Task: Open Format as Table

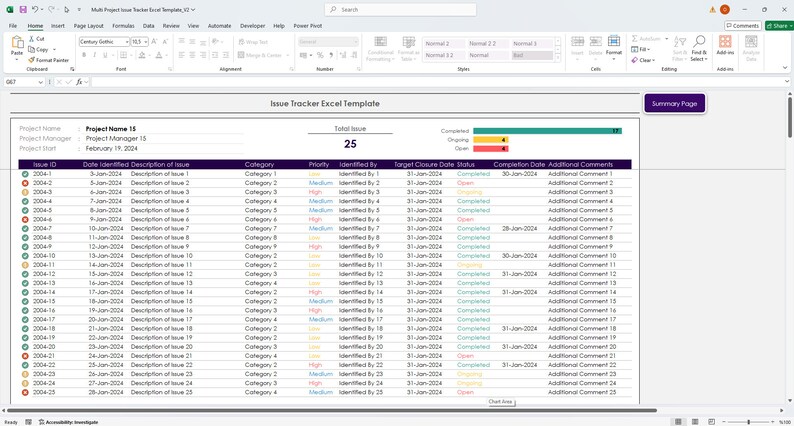Action: point(408,49)
